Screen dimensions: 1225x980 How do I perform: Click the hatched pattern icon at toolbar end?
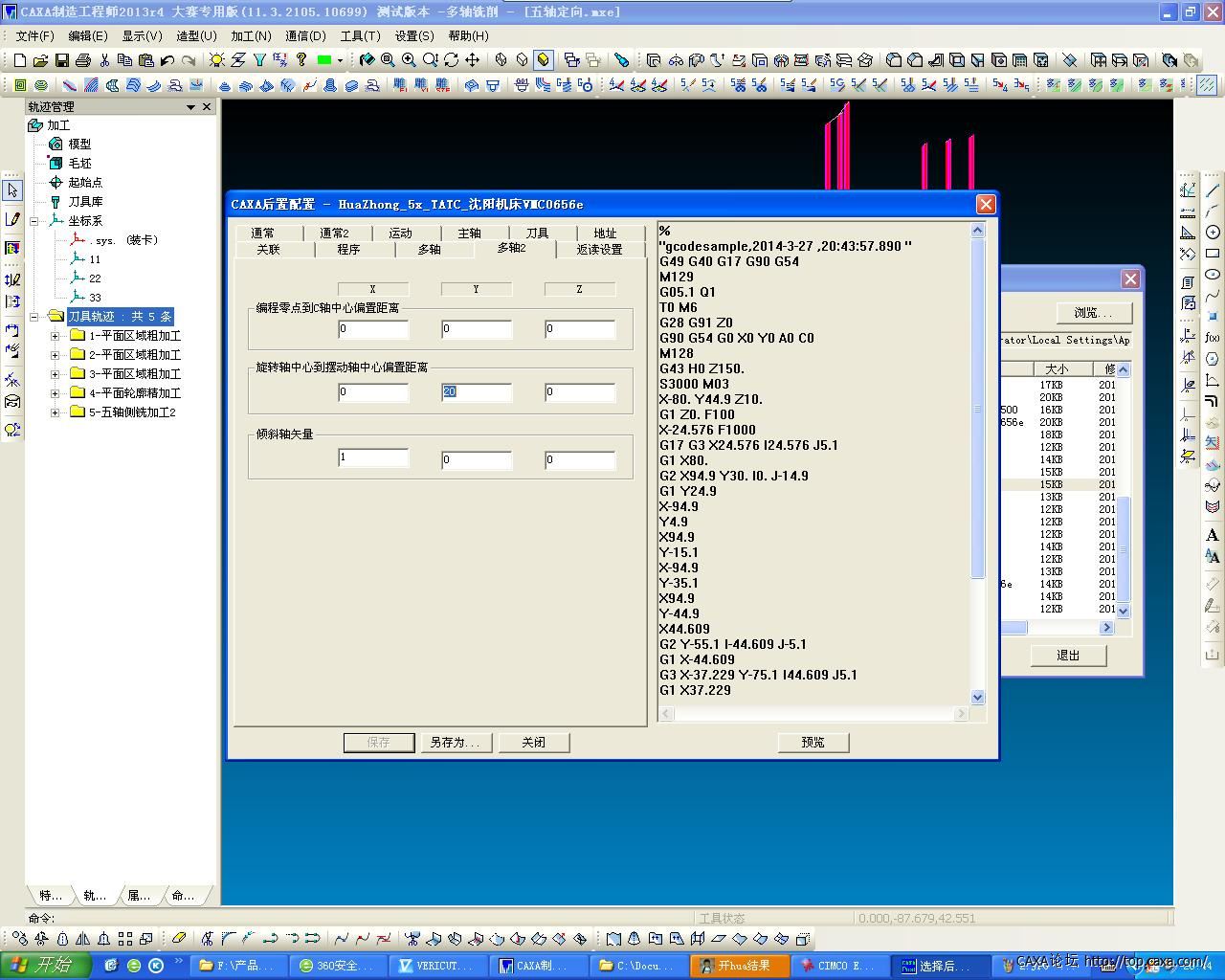[x=1207, y=85]
